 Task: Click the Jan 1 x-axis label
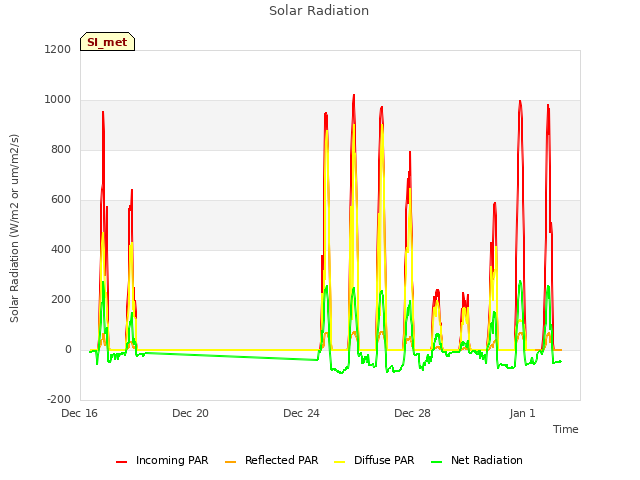(522, 413)
